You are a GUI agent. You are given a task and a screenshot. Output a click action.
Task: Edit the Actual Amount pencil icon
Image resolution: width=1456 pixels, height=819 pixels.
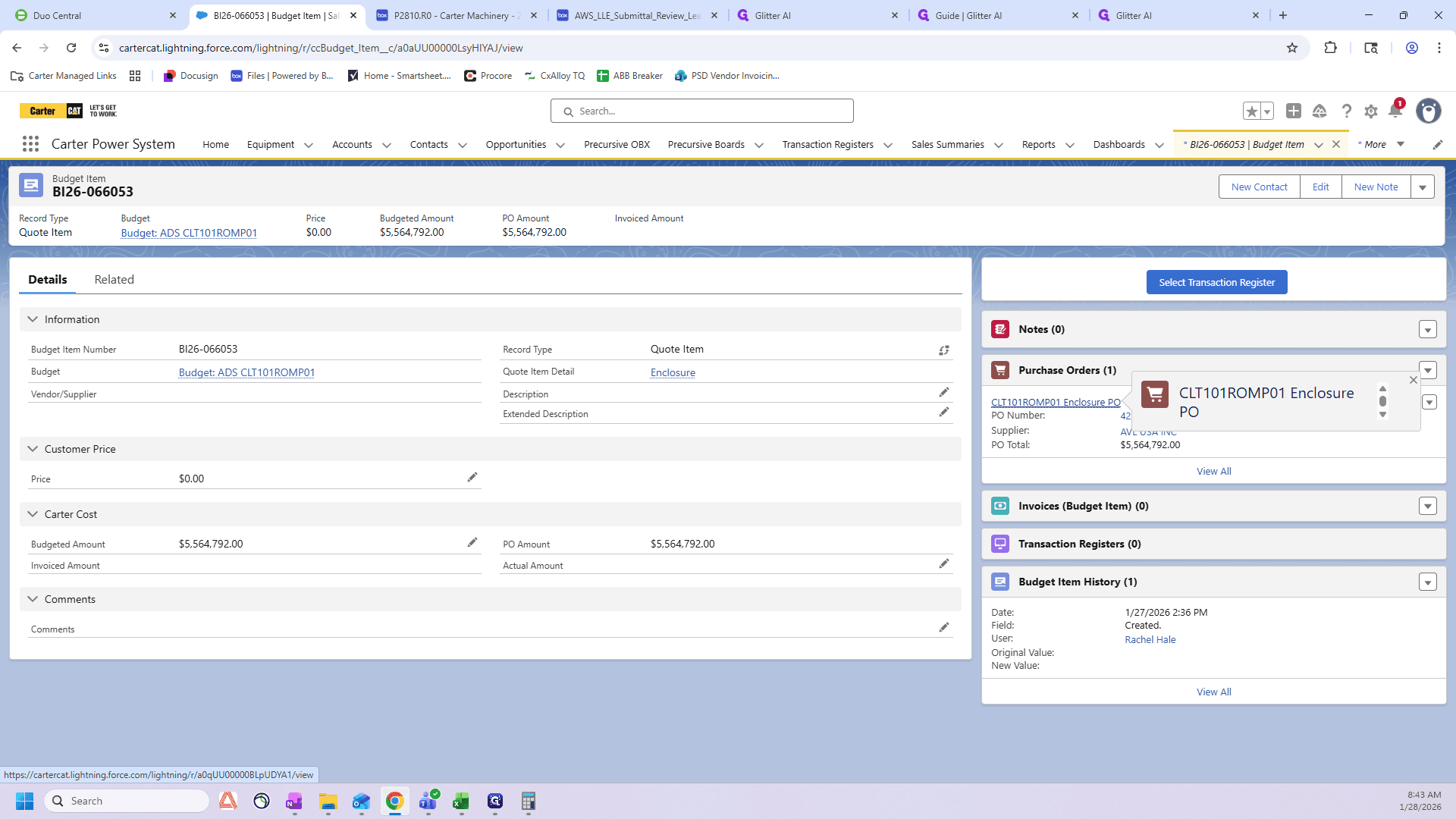(944, 564)
